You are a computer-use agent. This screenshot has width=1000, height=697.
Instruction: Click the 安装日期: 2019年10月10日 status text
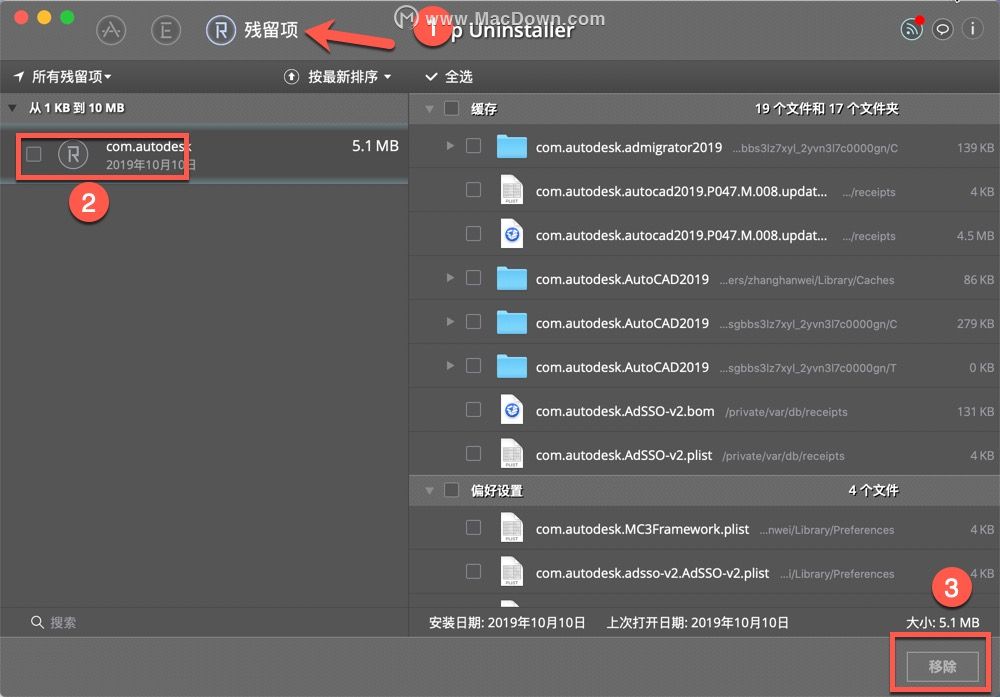click(x=507, y=622)
